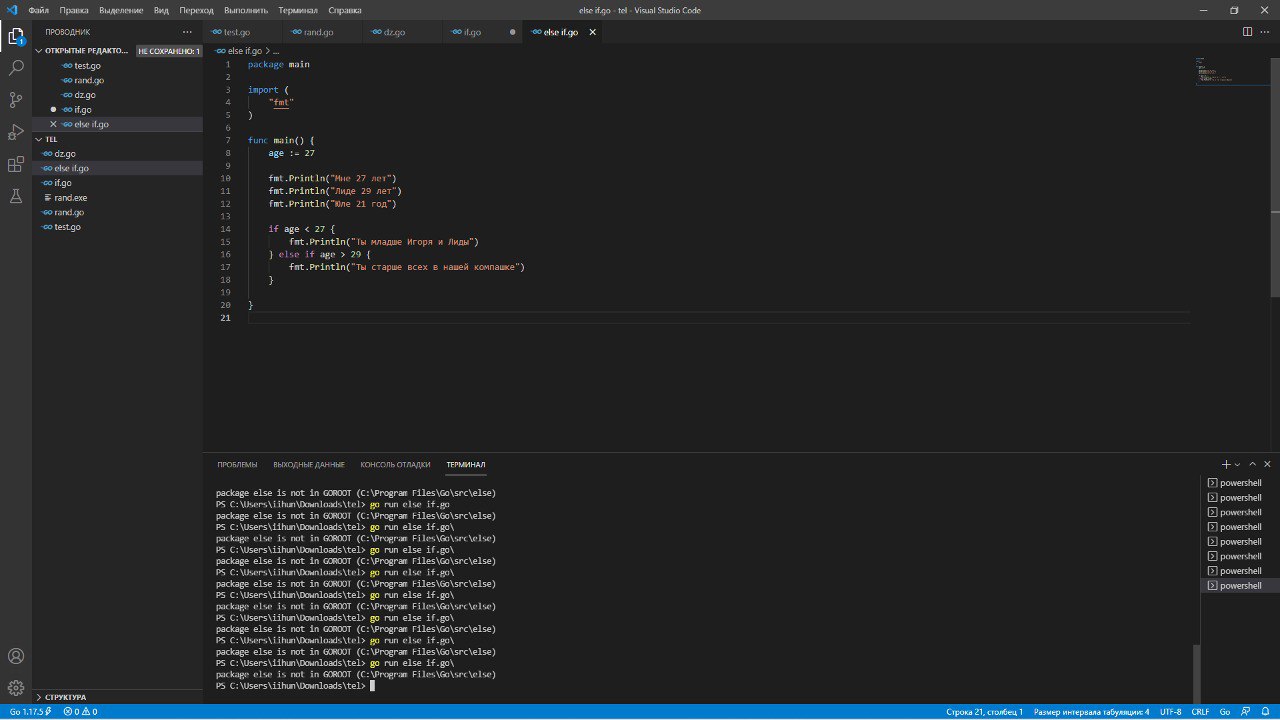Open the Run and Debug view
The width and height of the screenshot is (1280, 720).
click(16, 132)
